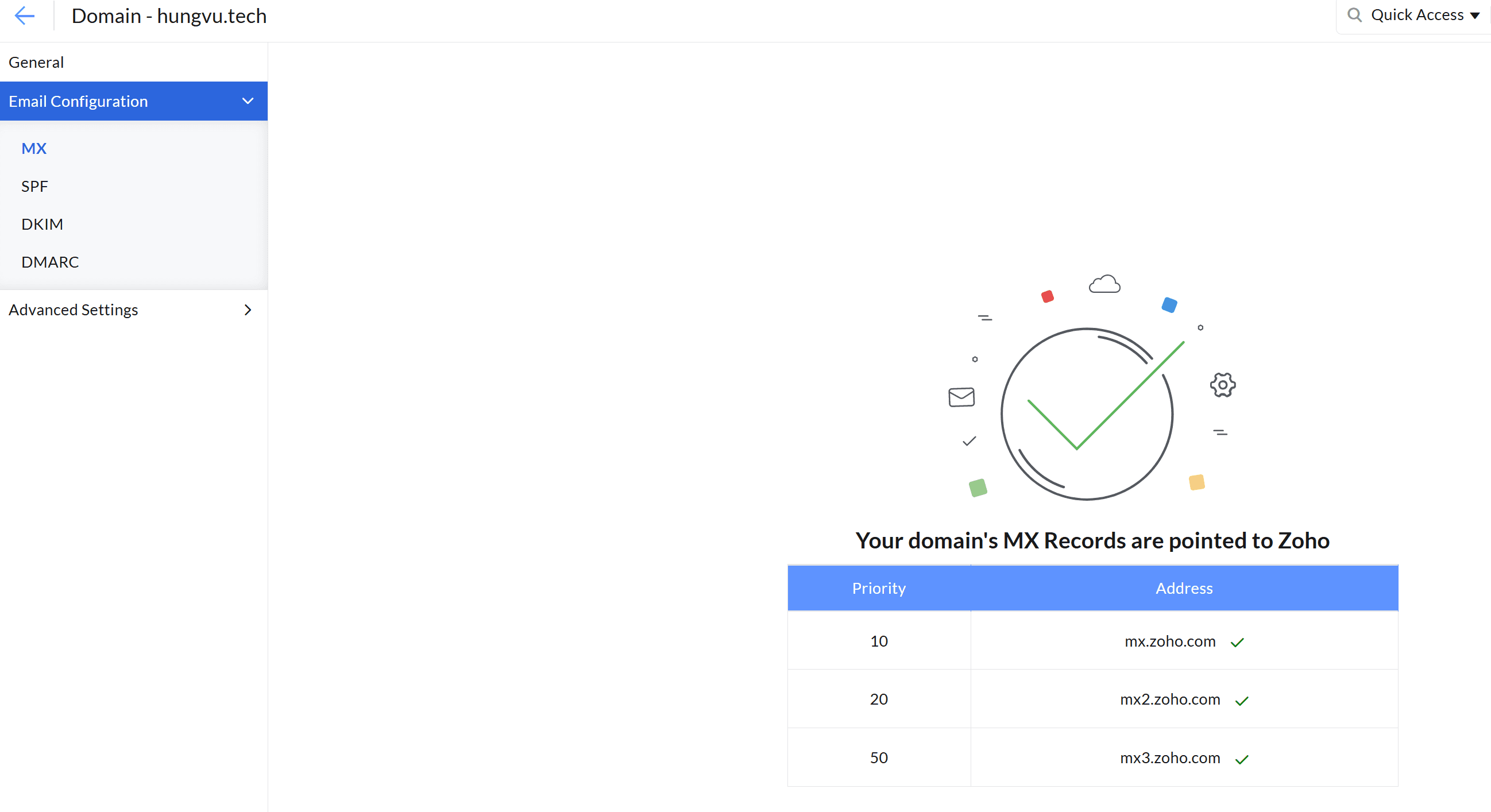Viewport: 1491px width, 812px height.
Task: Switch to the SPF configuration section
Action: pyautogui.click(x=34, y=186)
